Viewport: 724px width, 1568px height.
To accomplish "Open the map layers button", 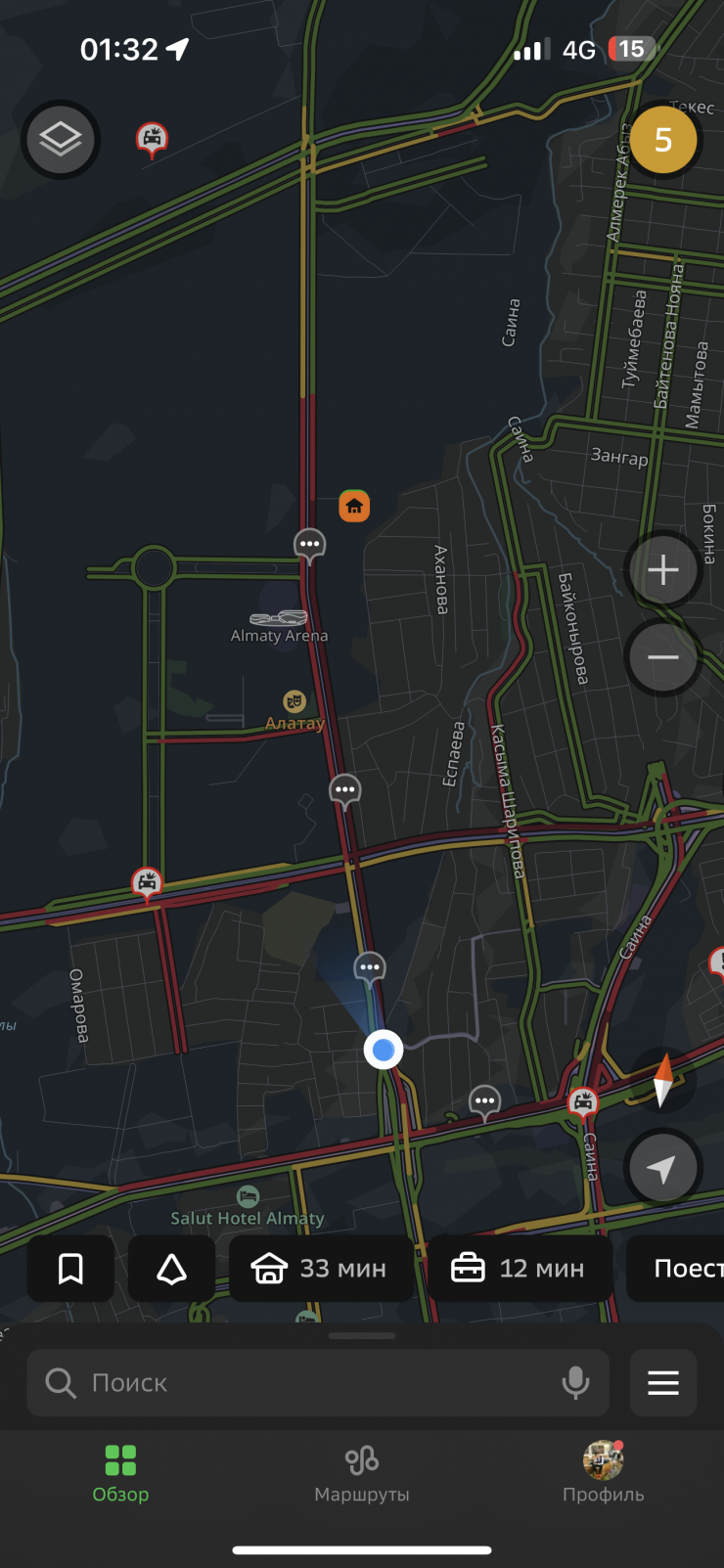I will 61,140.
